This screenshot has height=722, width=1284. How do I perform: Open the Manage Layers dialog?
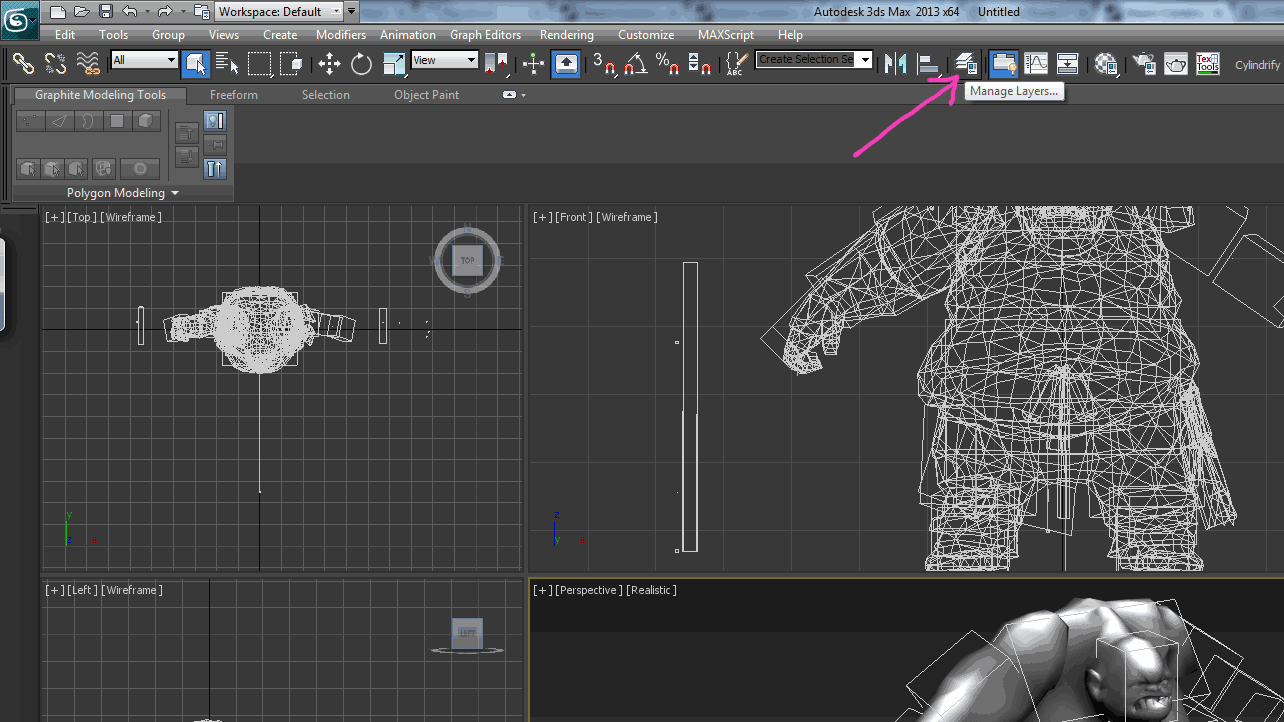pyautogui.click(x=966, y=63)
